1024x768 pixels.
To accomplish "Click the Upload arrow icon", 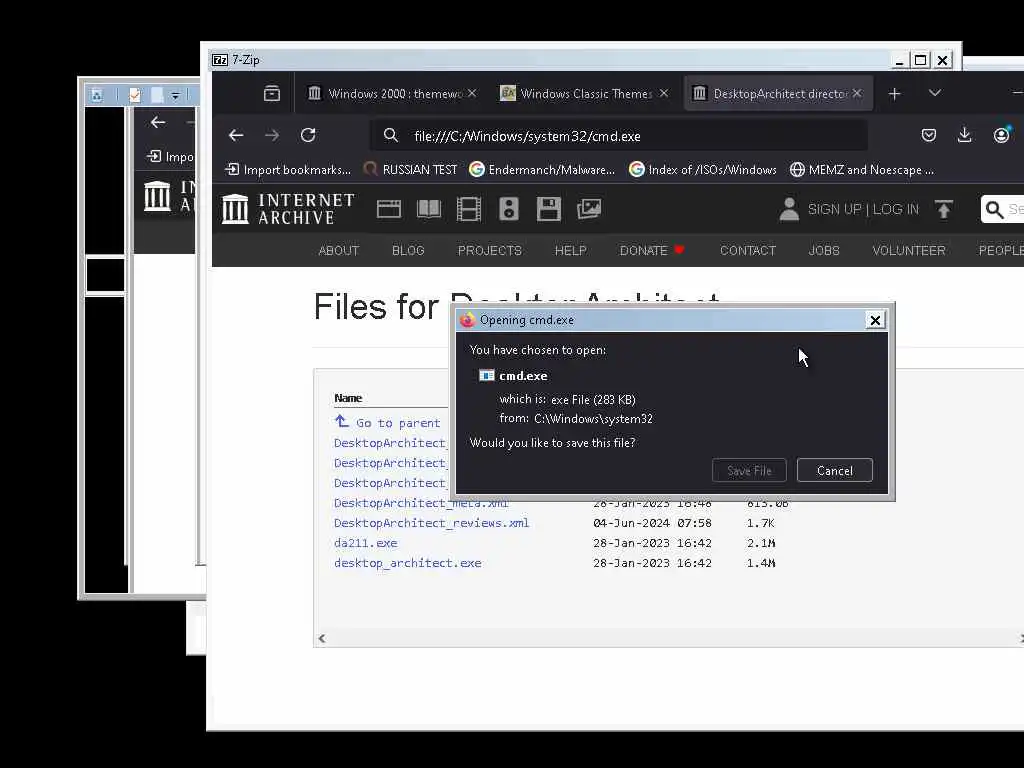I will pos(944,209).
